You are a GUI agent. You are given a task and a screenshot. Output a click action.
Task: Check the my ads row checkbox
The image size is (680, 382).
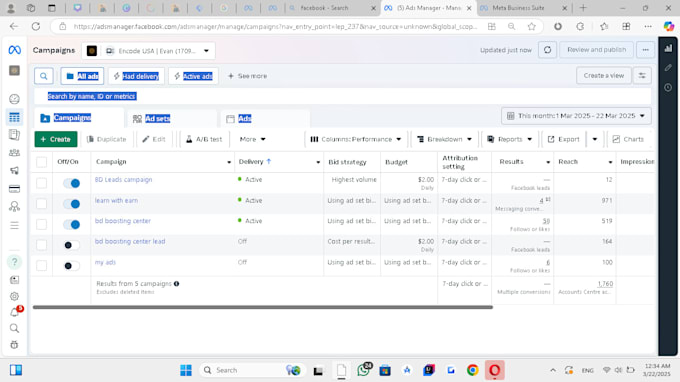tap(42, 265)
